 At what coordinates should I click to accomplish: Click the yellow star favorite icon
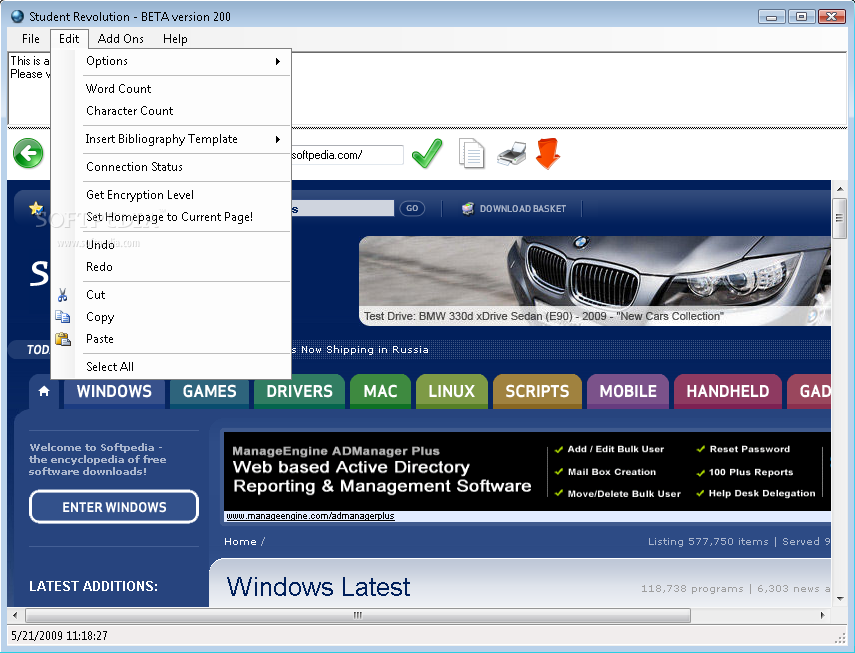coord(36,208)
